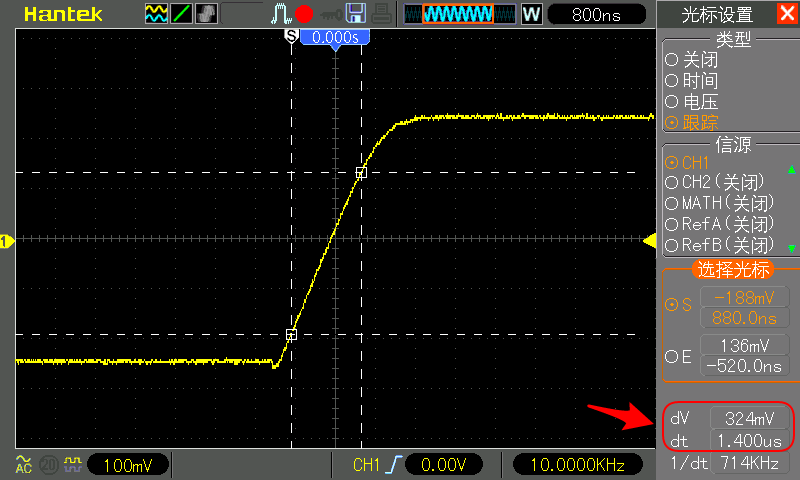
Task: Click the AC coupling icon at bottom left
Action: pyautogui.click(x=22, y=465)
